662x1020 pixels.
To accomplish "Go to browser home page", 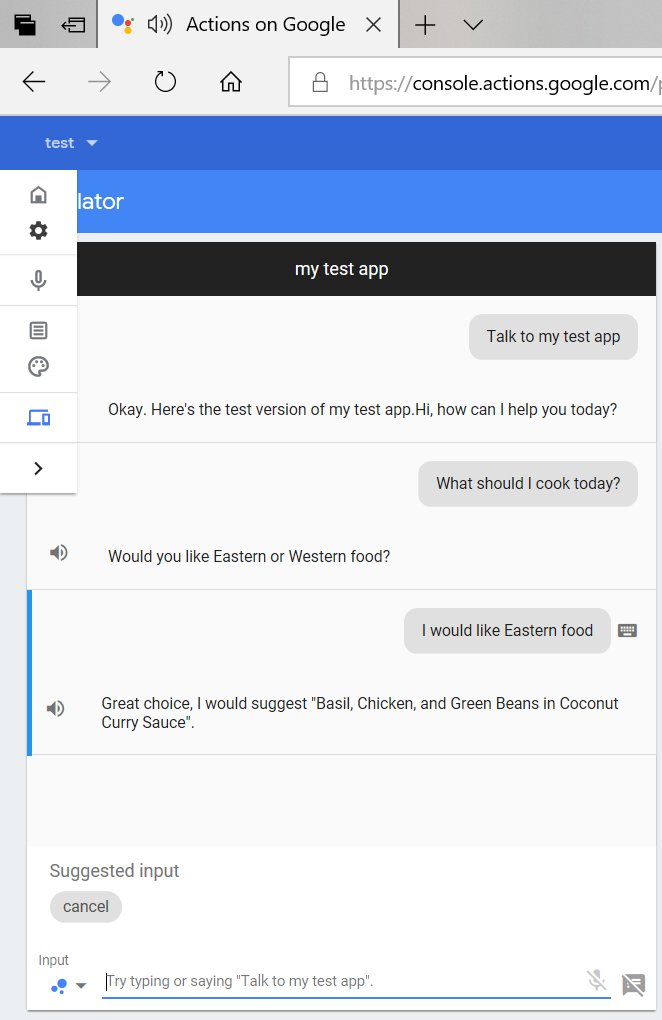I will tap(231, 82).
